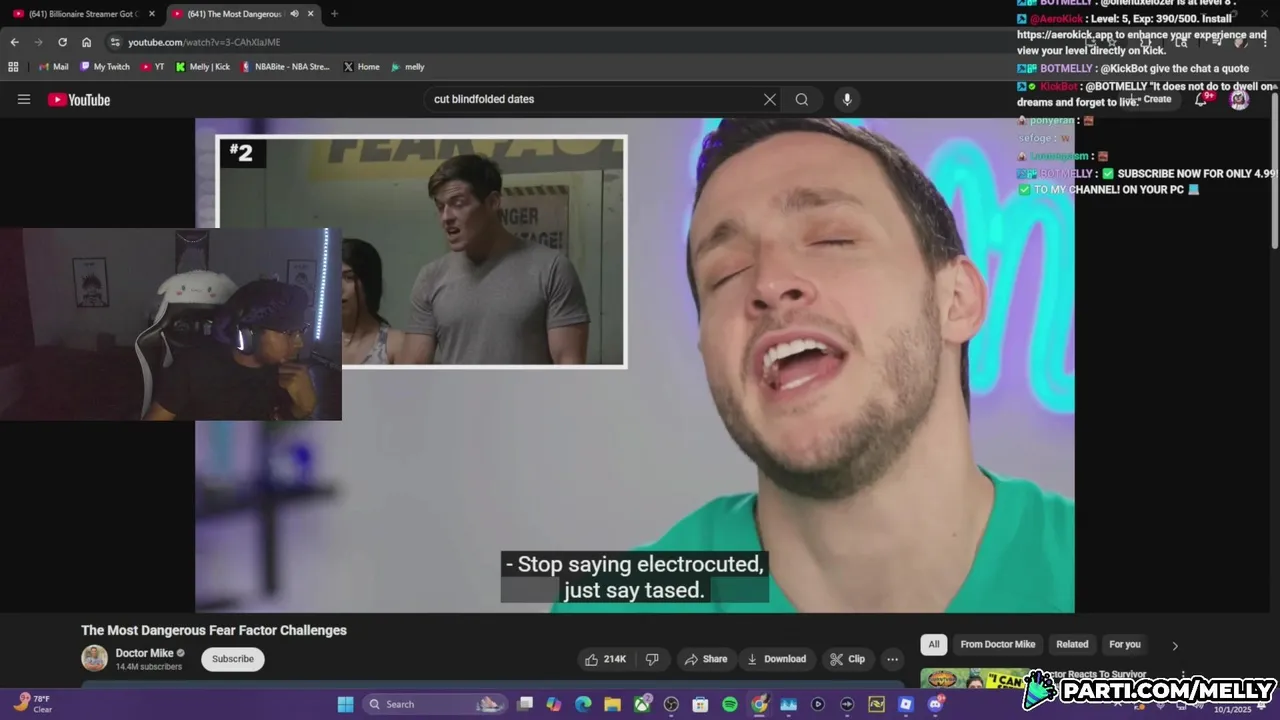Viewport: 1280px width, 720px height.
Task: Open the Windows Start menu
Action: [345, 704]
